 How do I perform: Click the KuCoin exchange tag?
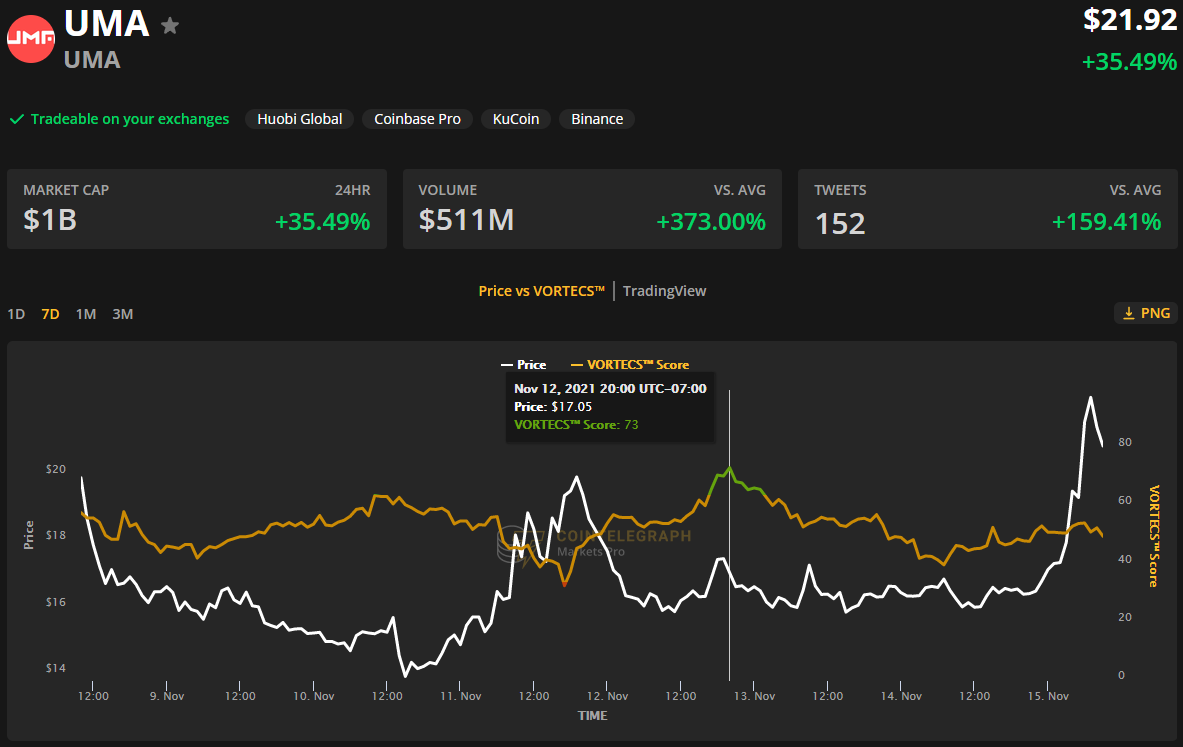(515, 119)
